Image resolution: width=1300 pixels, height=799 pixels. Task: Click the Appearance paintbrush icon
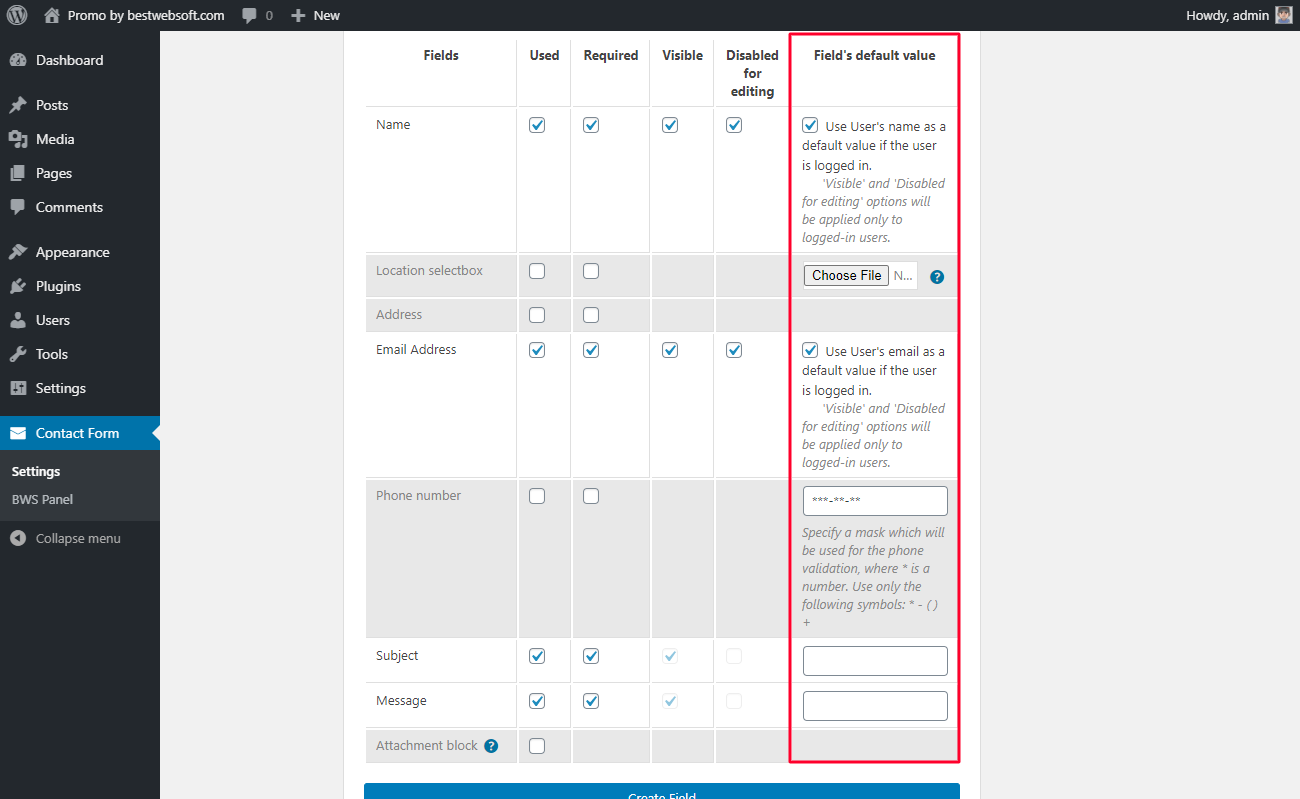pos(18,252)
